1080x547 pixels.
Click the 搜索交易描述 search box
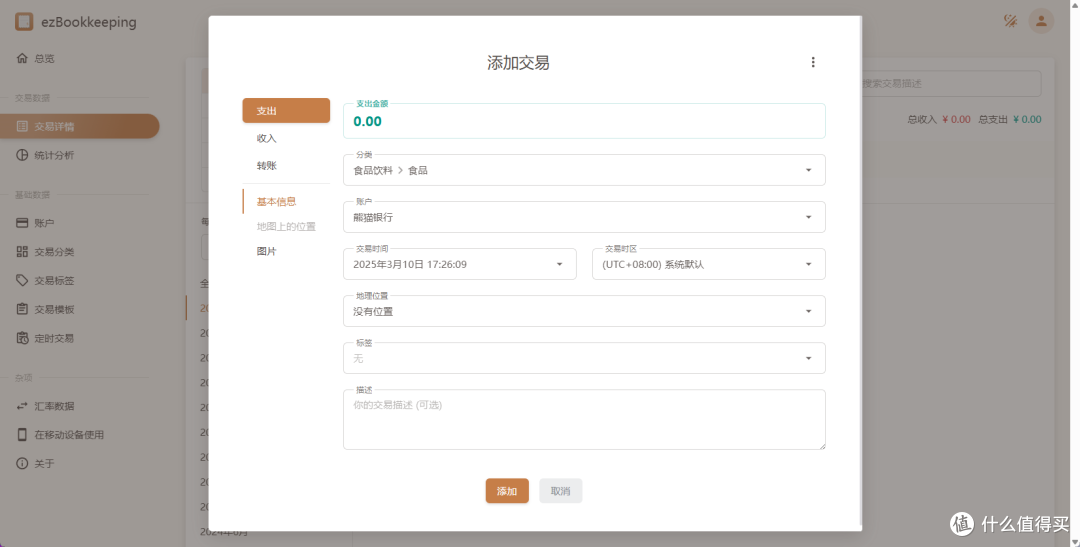[951, 83]
